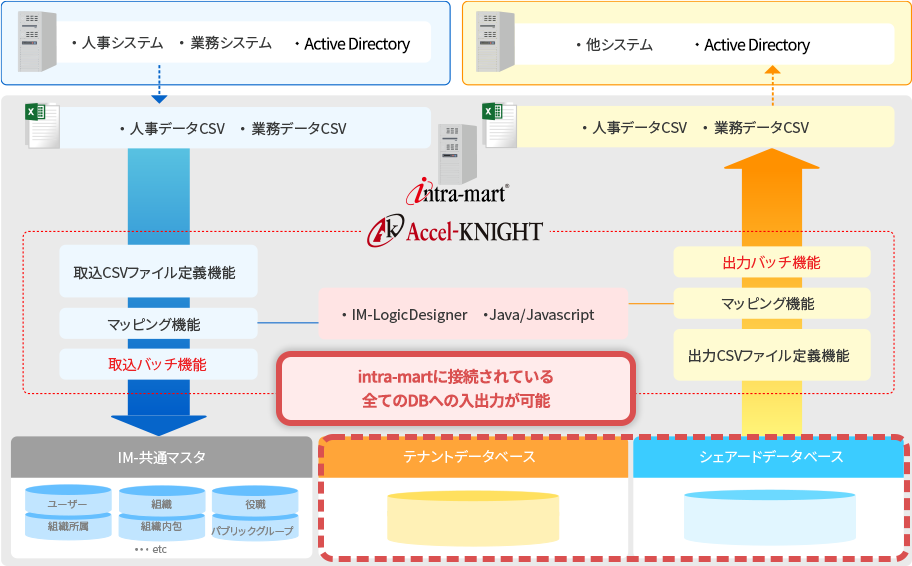Click the 取込CSVファイル定義機能 box
The height and width of the screenshot is (566, 912).
(x=158, y=272)
